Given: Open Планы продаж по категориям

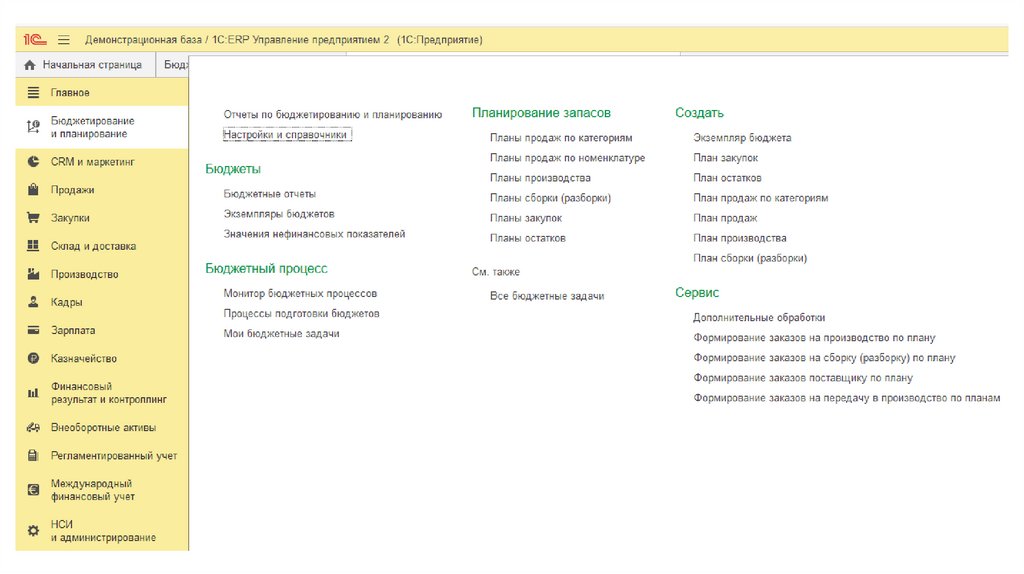Looking at the screenshot, I should [x=561, y=138].
